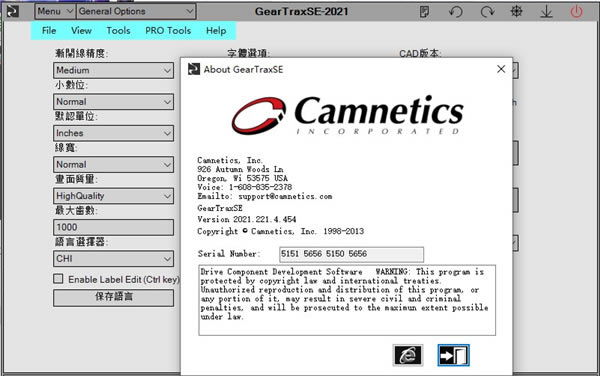Open the File menu
The image size is (600, 376).
(49, 31)
